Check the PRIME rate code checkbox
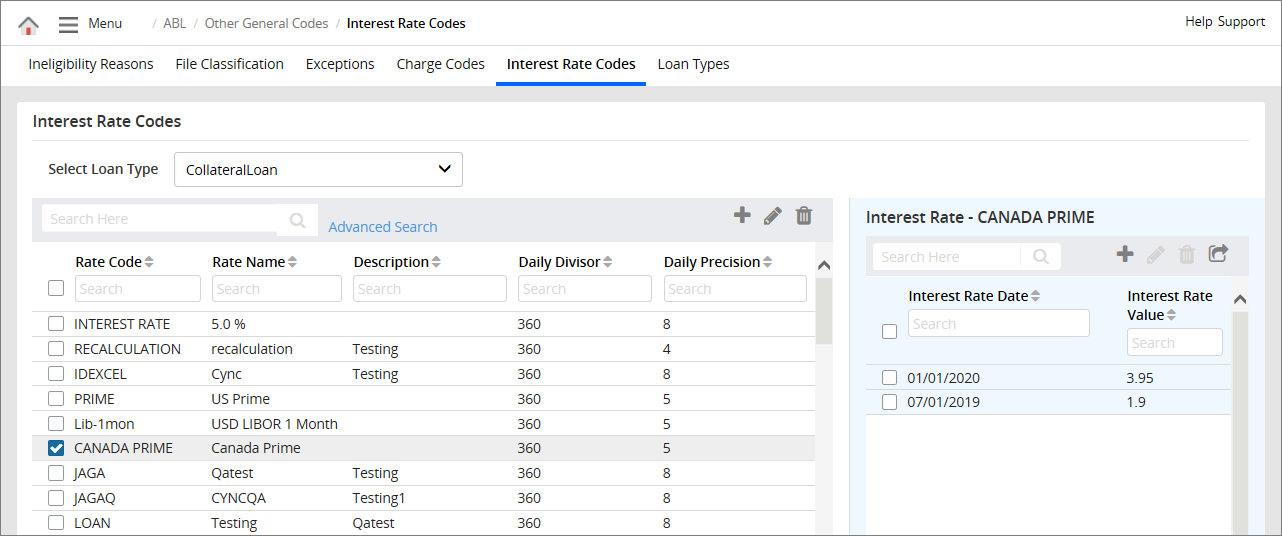 pyautogui.click(x=57, y=399)
